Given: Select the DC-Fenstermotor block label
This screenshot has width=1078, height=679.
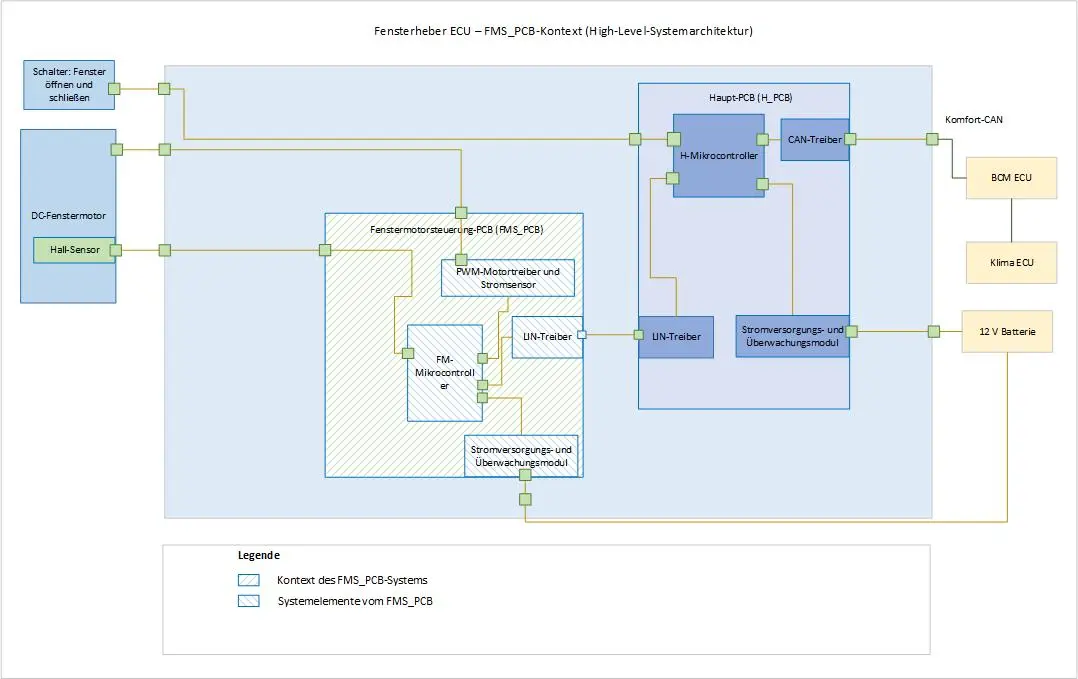Looking at the screenshot, I should (x=68, y=215).
